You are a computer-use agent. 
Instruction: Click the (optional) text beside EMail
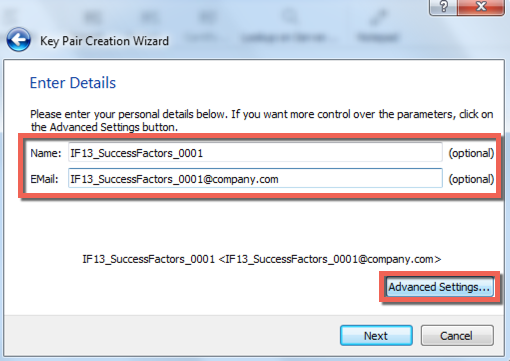point(471,179)
